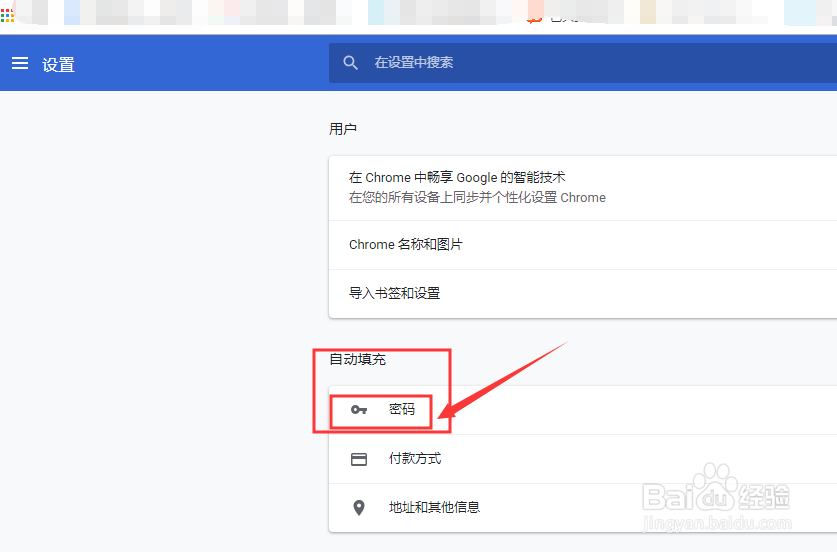The height and width of the screenshot is (552, 837).
Task: Open the 付款方式 payment methods row
Action: (x=583, y=459)
